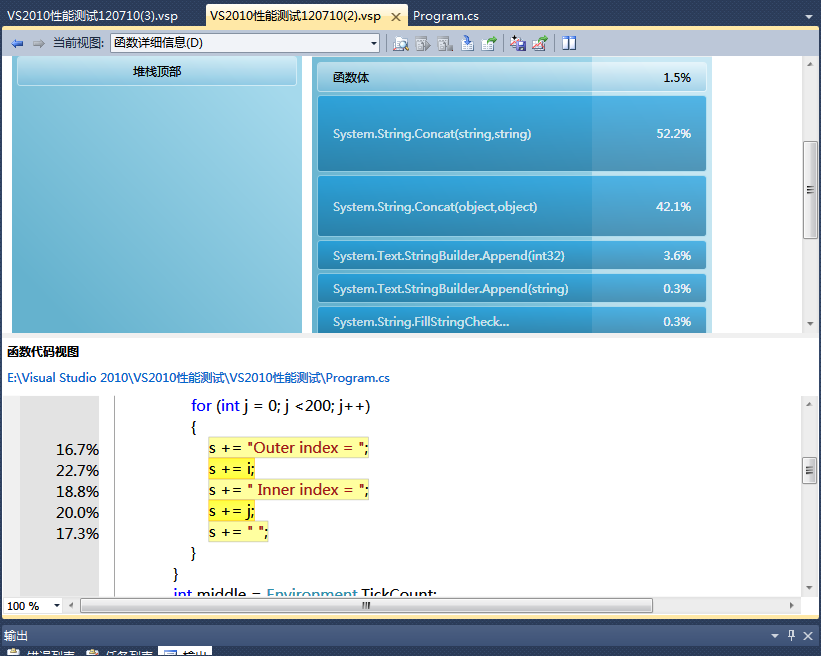Screen dimensions: 821x656
Task: Open the current view dropdown 函数详细信息
Action: pyautogui.click(x=245, y=43)
